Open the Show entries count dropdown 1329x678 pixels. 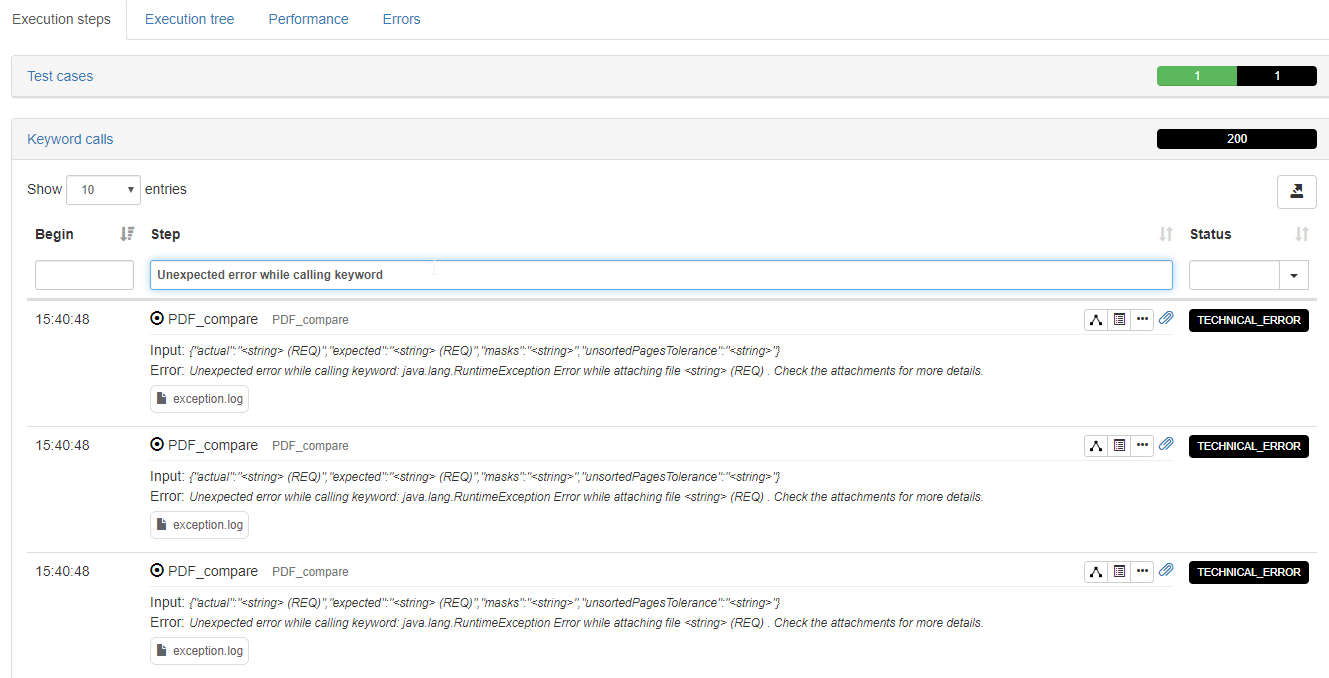[x=103, y=189]
